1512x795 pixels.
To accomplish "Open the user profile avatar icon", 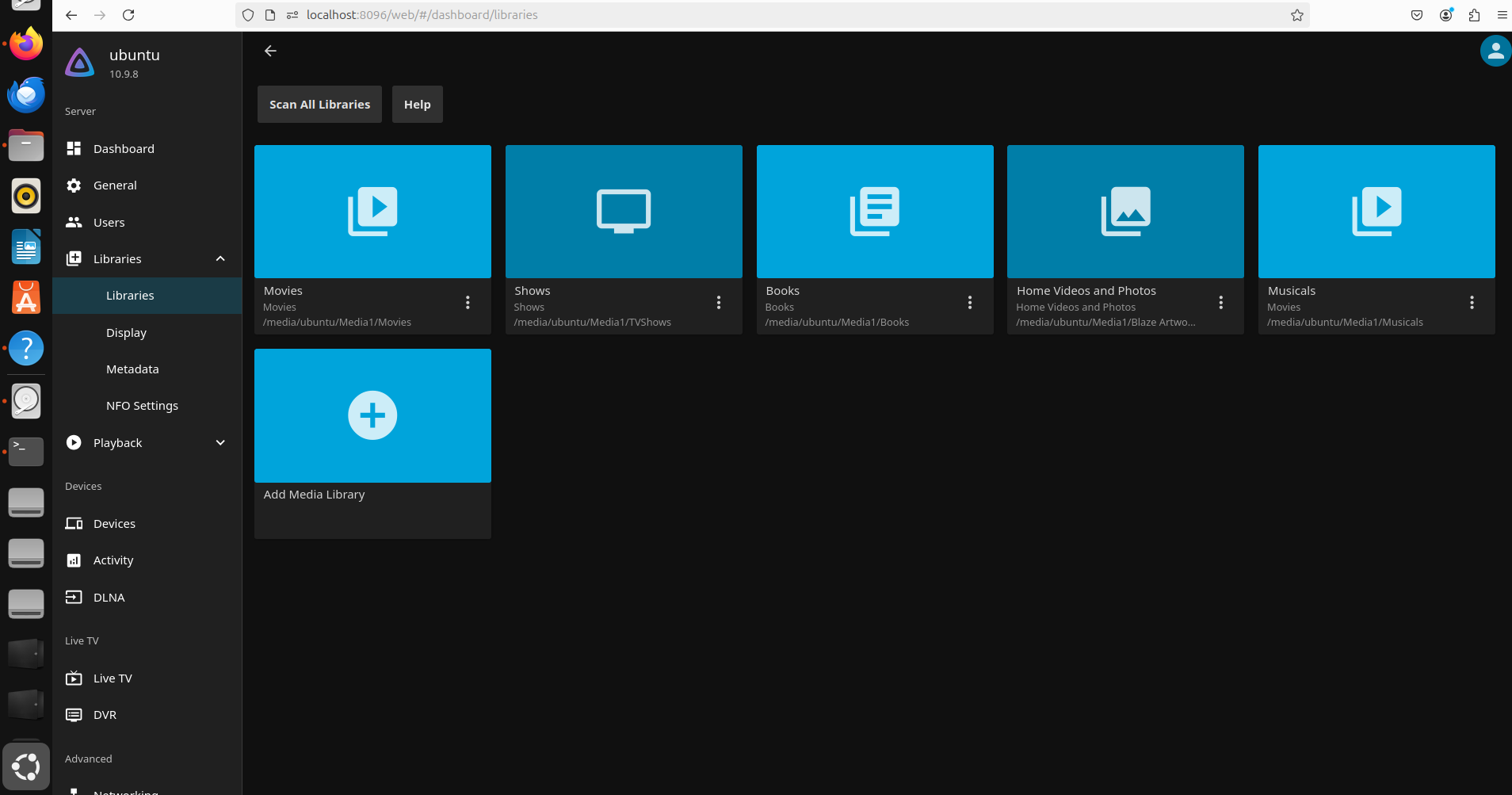I will 1495,52.
